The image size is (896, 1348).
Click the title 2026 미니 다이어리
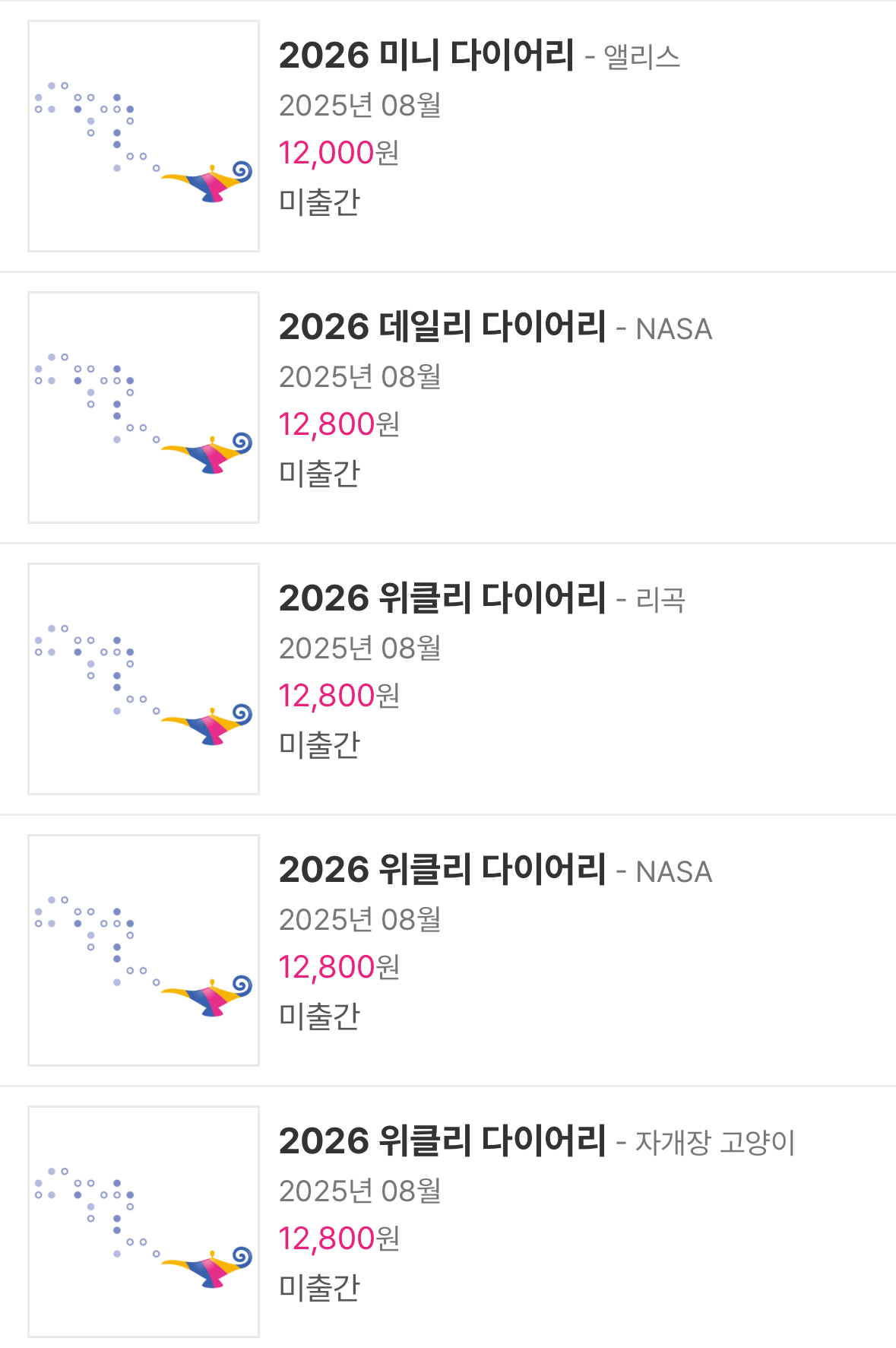[426, 56]
